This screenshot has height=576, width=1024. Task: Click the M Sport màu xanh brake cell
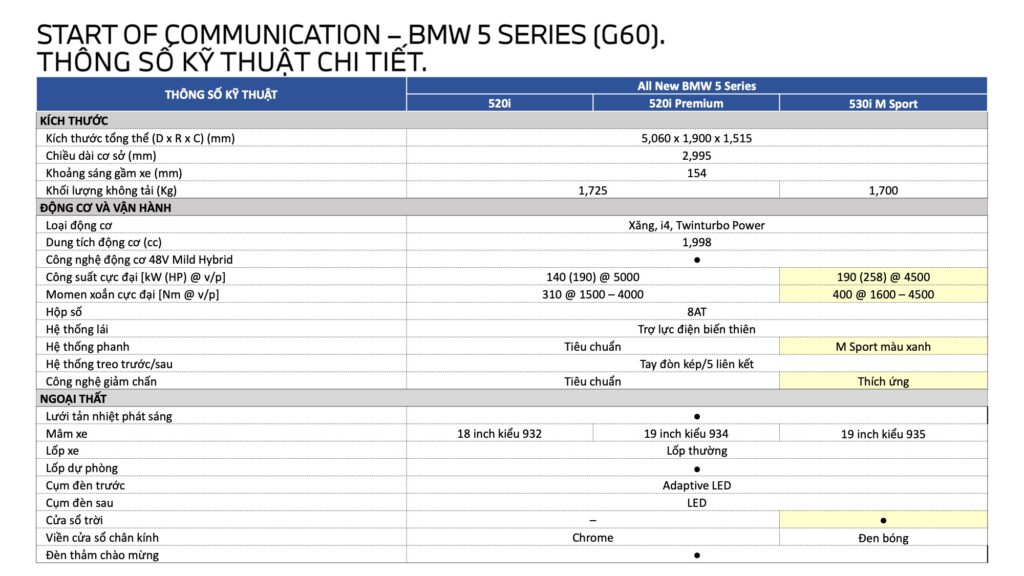(883, 347)
